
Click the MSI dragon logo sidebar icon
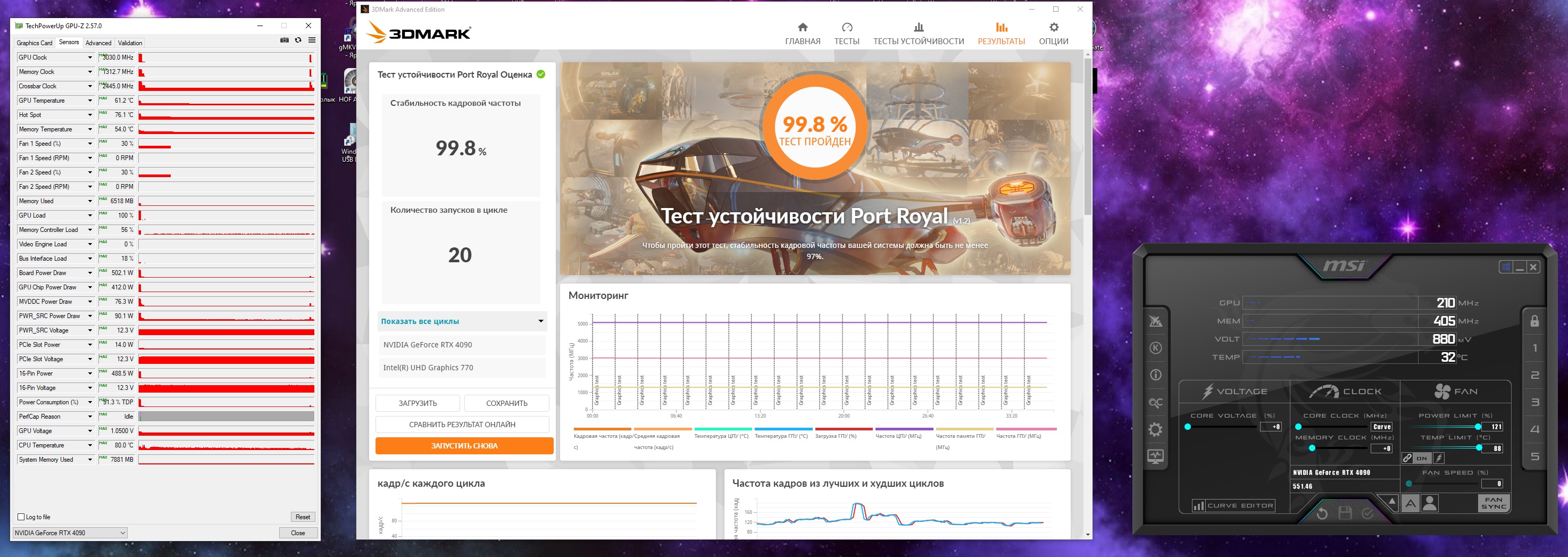click(1155, 321)
